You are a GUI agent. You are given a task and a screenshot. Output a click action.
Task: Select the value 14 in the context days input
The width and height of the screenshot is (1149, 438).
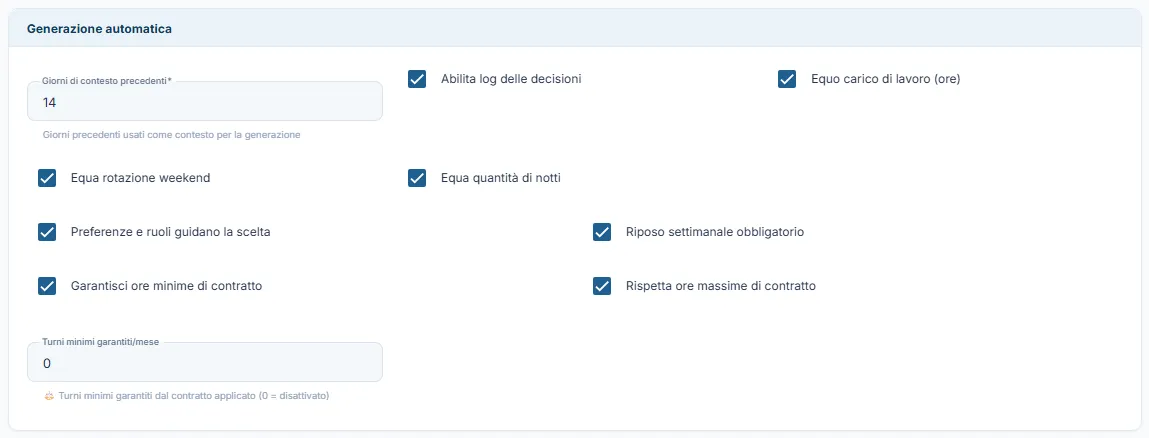pos(50,103)
